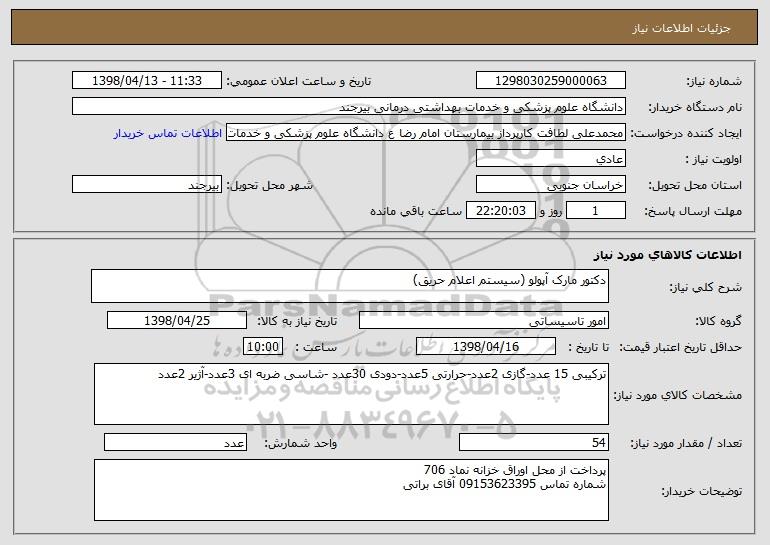Click the request creator field محمدعلی لطافت

(426, 133)
